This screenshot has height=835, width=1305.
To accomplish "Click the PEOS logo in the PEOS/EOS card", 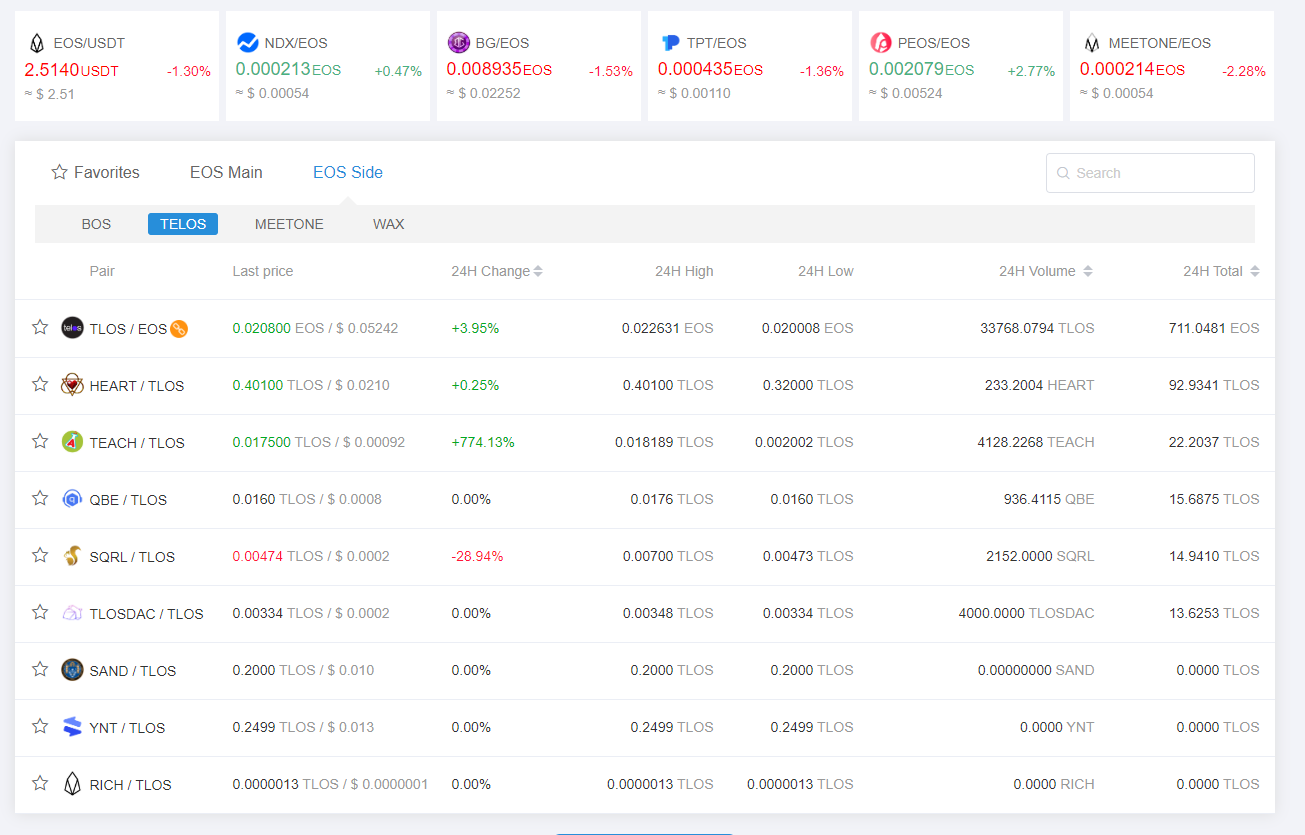I will click(881, 42).
